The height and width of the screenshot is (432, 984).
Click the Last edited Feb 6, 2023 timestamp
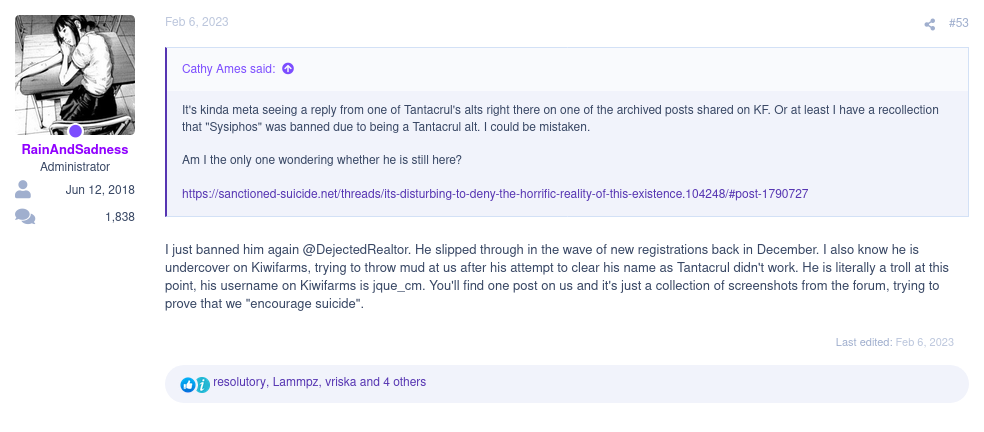click(924, 342)
